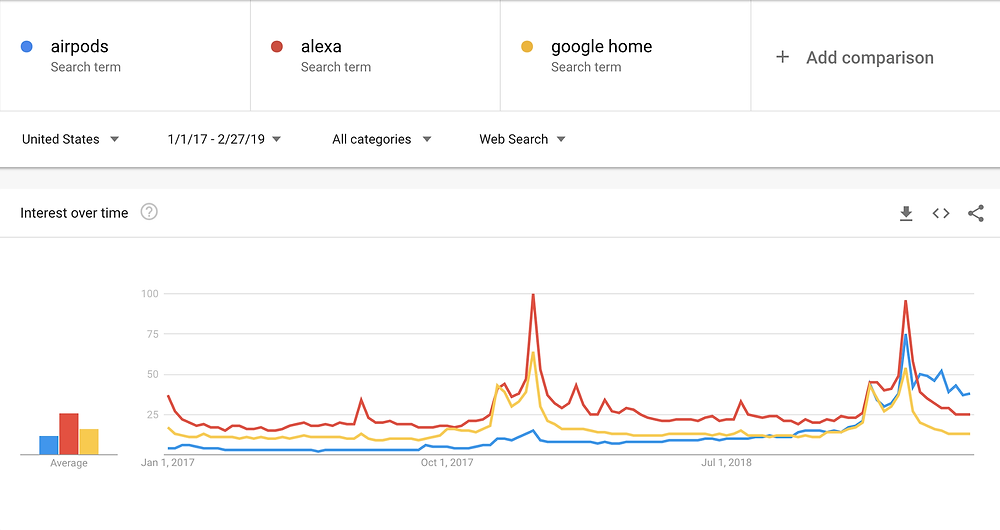Click the yellow google home average bar
The width and height of the screenshot is (1000, 530).
(x=89, y=441)
